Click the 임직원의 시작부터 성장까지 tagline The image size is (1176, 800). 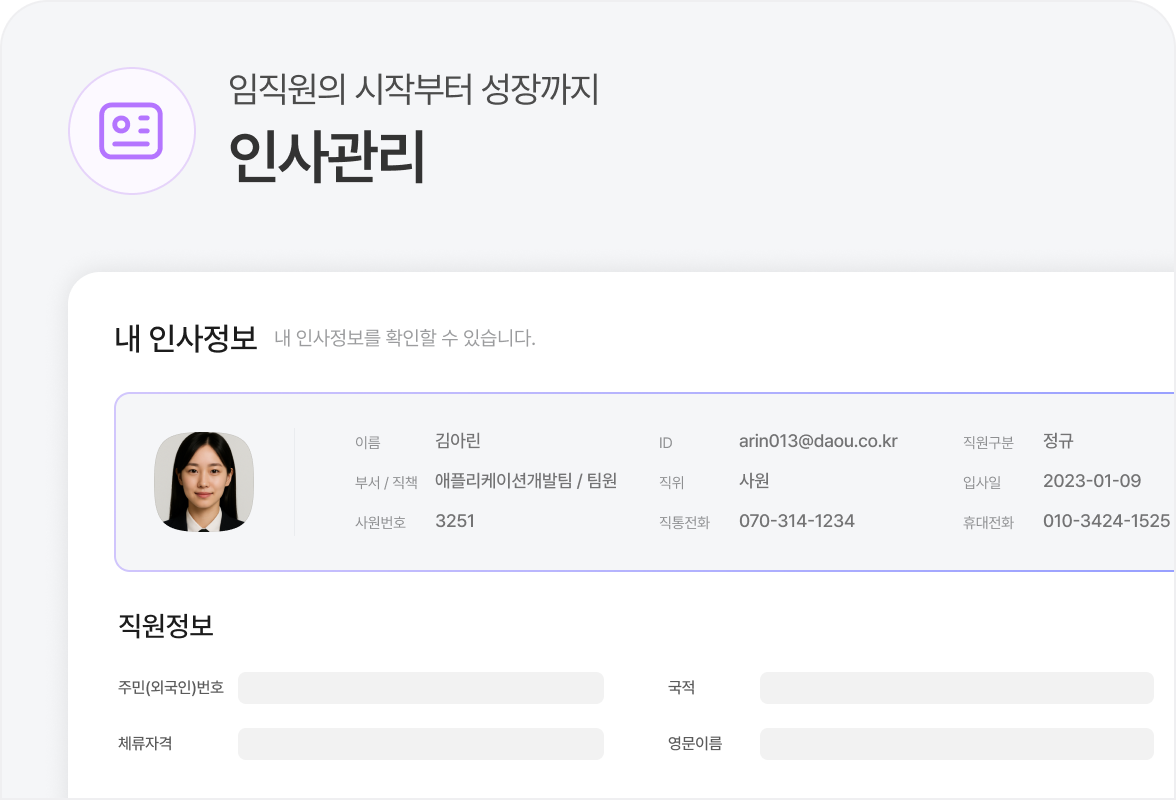(x=413, y=89)
